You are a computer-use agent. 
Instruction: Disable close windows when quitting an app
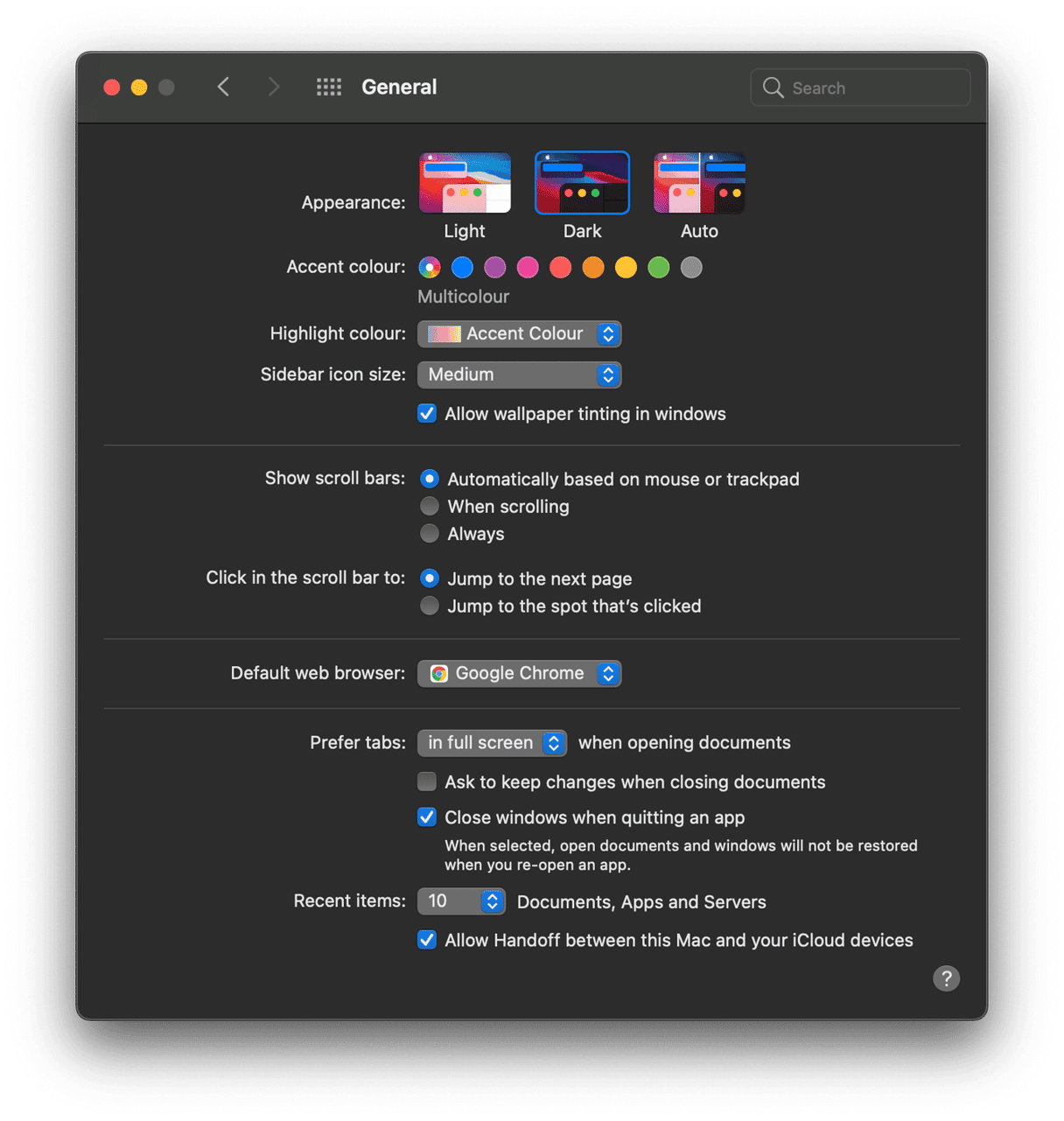(426, 816)
